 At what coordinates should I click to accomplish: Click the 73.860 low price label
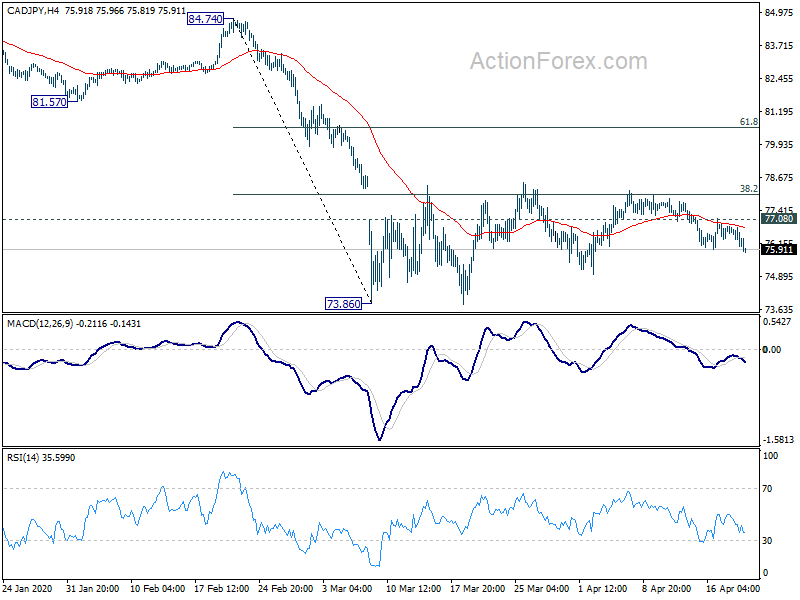click(343, 304)
